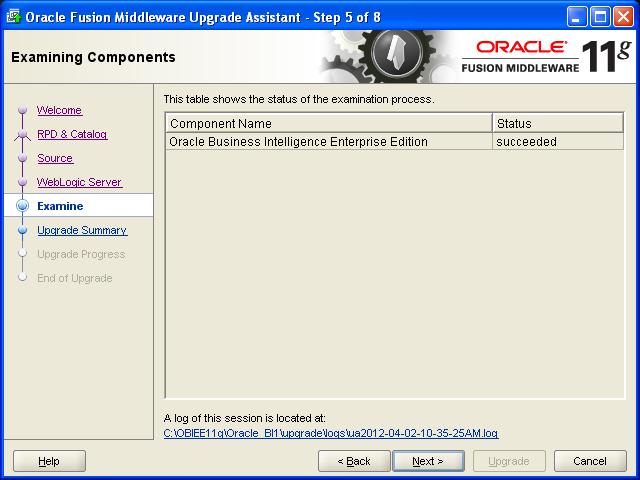Jump to the Source step

(x=55, y=158)
